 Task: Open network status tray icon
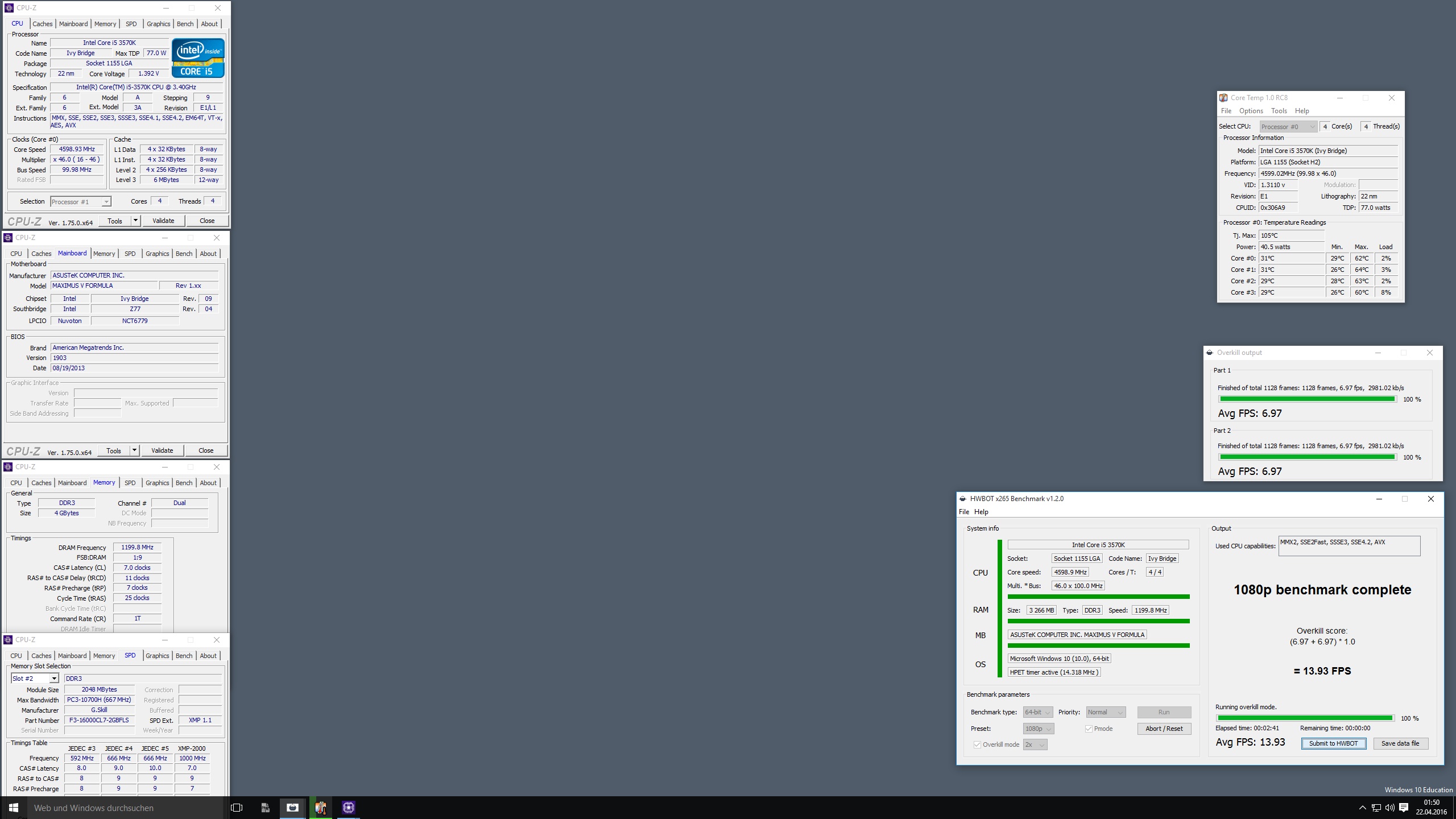1376,808
